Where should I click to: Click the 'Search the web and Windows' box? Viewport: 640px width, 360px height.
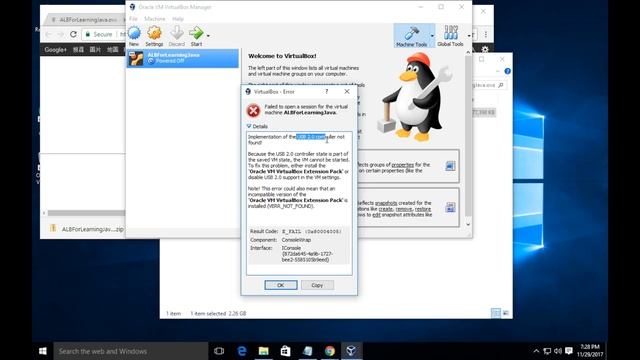click(131, 351)
